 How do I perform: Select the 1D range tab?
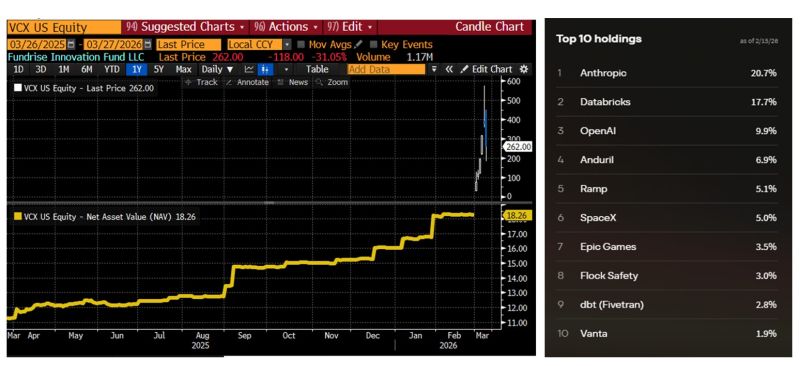tap(18, 69)
